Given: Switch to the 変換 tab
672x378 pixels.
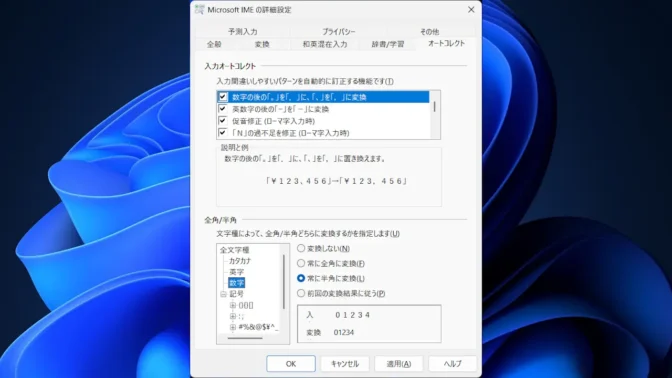Looking at the screenshot, I should click(x=262, y=44).
